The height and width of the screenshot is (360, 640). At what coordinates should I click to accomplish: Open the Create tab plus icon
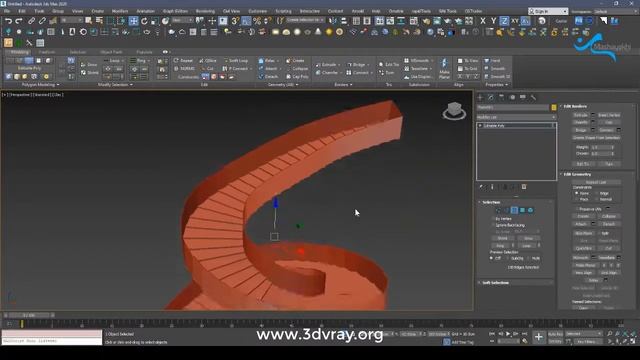coord(480,97)
